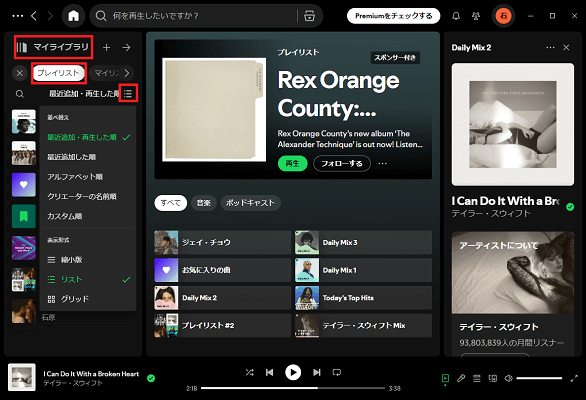Skip to previous track

coord(269,372)
